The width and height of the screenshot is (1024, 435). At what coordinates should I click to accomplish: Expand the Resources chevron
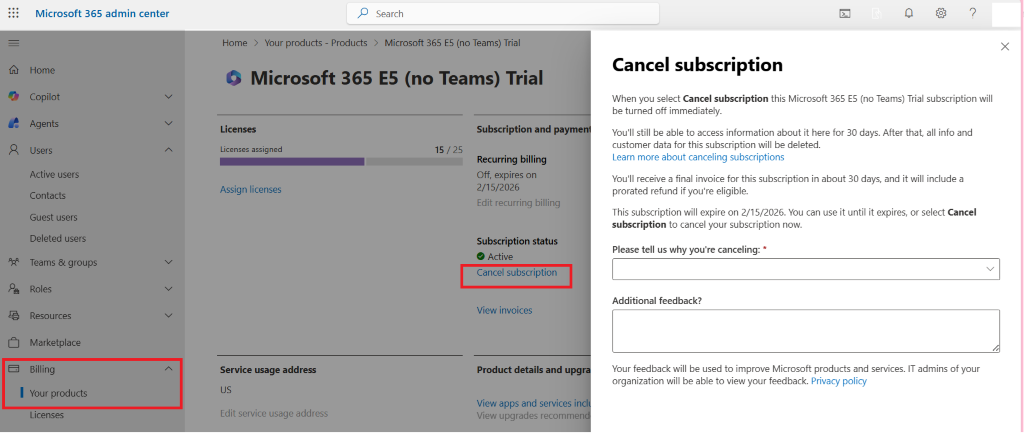coord(168,315)
